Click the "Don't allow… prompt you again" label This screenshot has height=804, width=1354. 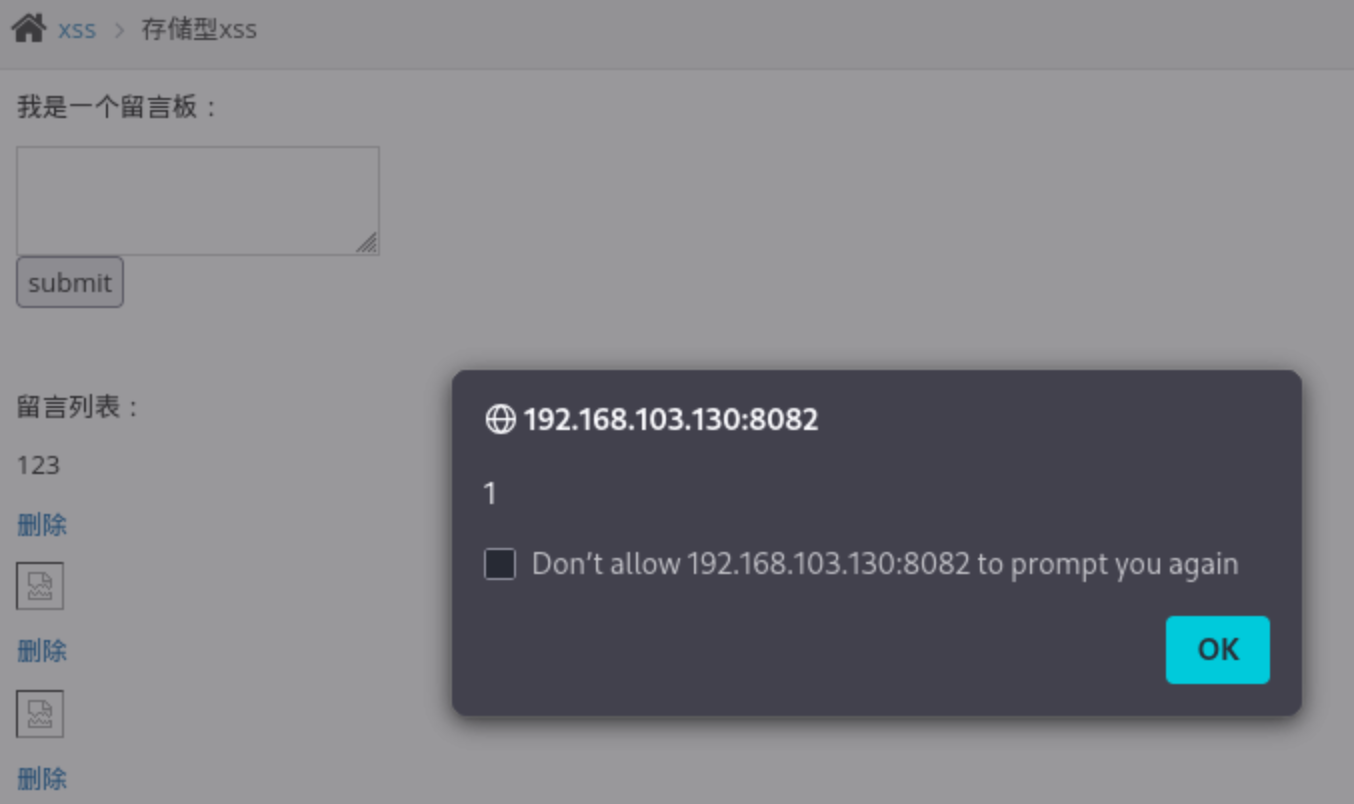884,564
